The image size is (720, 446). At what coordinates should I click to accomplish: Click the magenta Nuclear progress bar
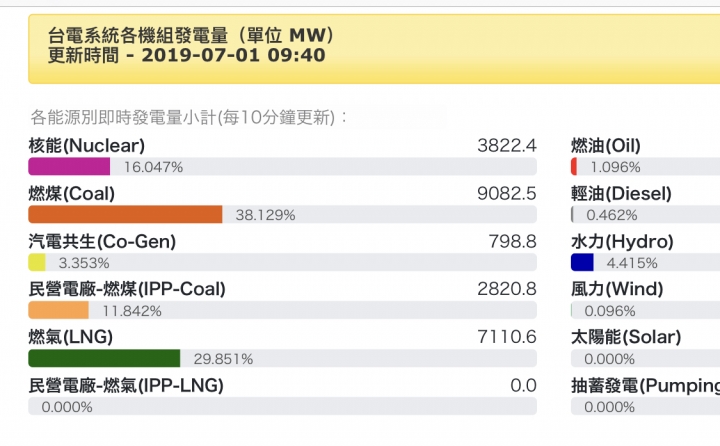tap(69, 166)
